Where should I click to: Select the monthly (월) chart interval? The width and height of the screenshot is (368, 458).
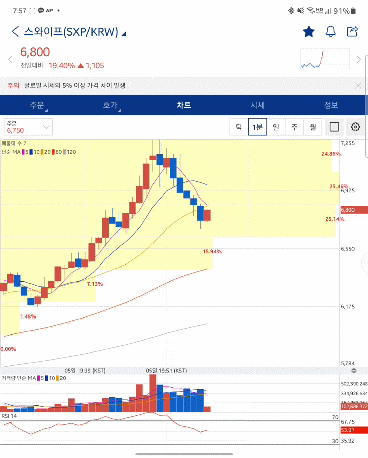(313, 127)
